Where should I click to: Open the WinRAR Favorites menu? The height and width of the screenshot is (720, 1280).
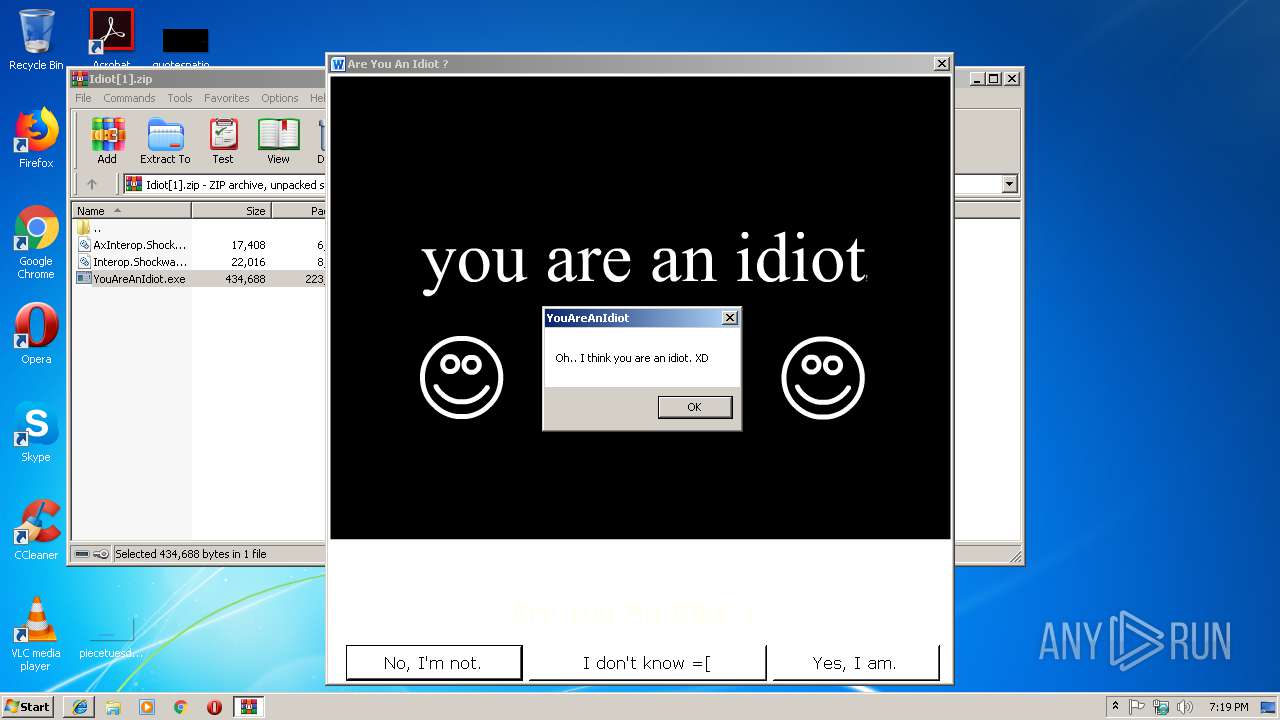227,98
